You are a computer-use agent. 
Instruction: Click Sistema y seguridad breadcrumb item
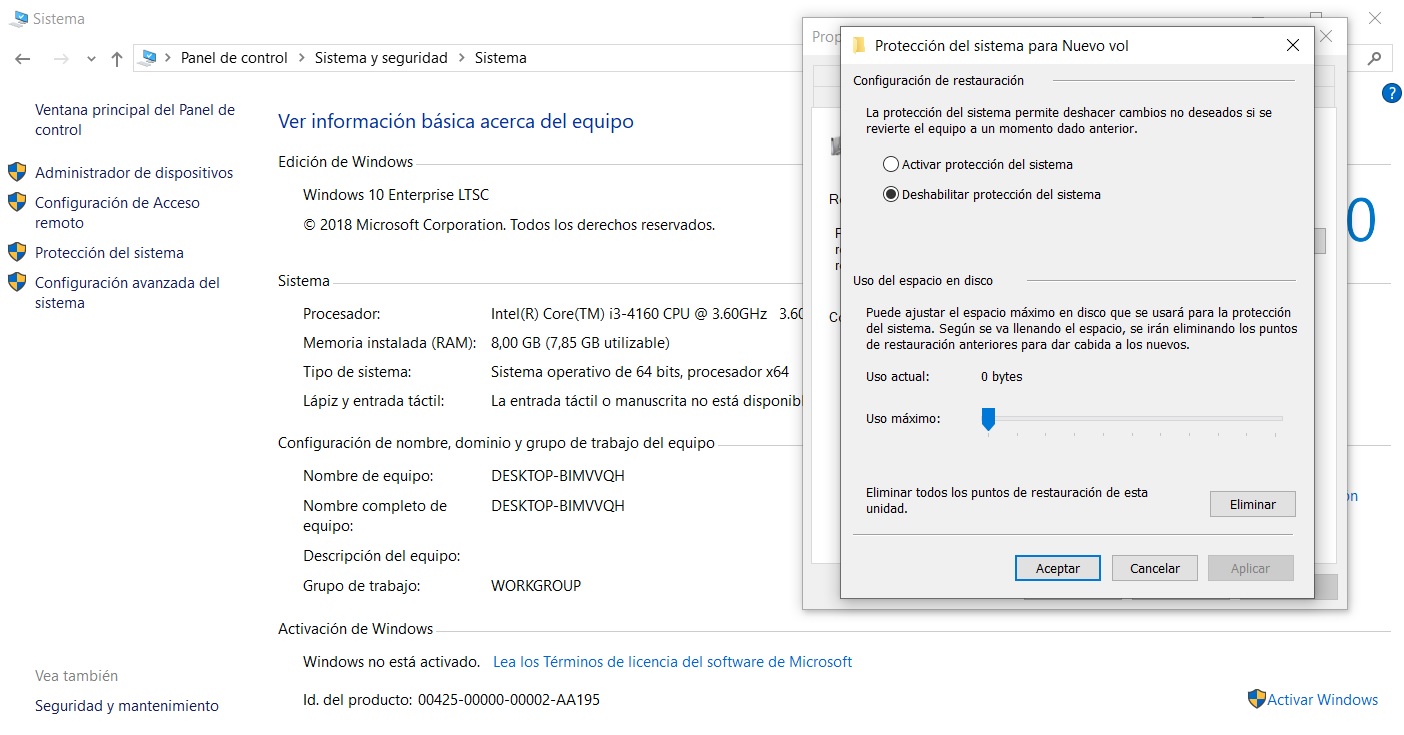pyautogui.click(x=381, y=58)
